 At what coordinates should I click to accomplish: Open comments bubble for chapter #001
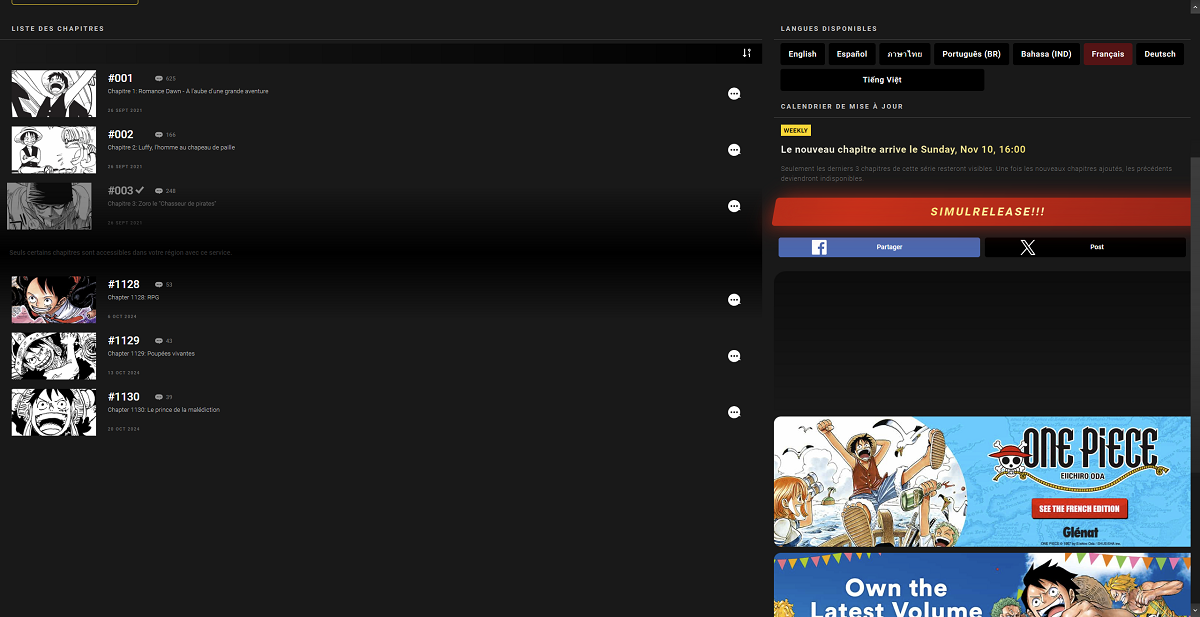(x=734, y=94)
